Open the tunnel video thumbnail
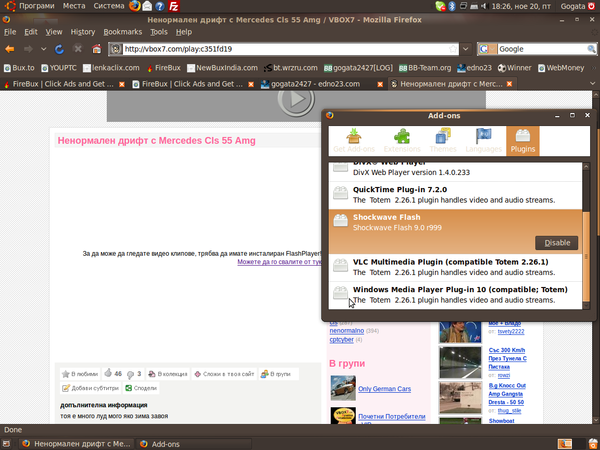This screenshot has height=450, width=600. tap(460, 362)
